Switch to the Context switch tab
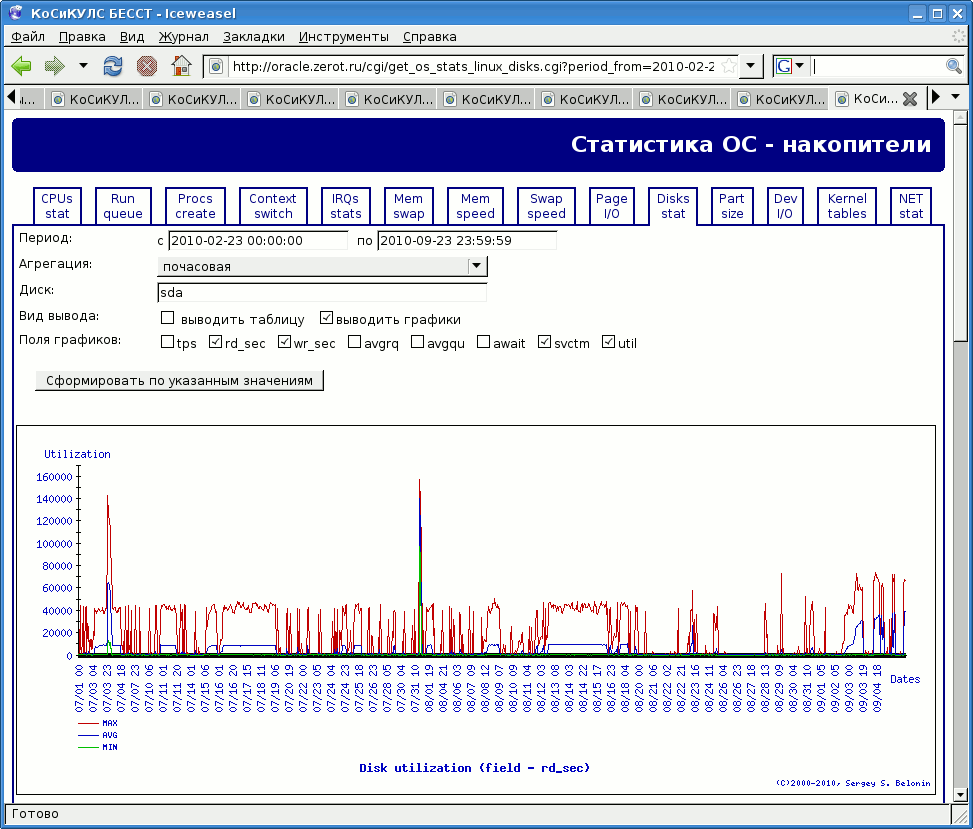This screenshot has width=973, height=829. click(273, 206)
